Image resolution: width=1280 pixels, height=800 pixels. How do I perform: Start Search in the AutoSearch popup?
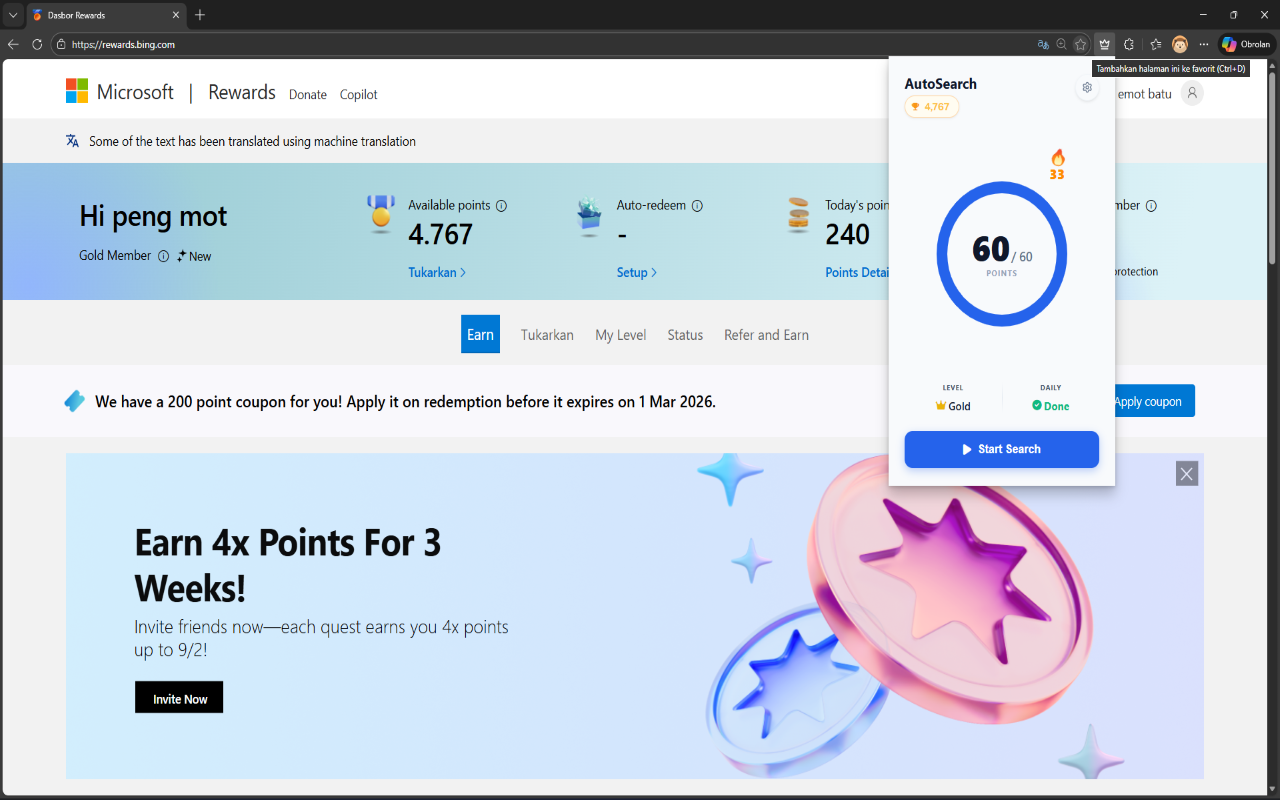coord(1002,449)
